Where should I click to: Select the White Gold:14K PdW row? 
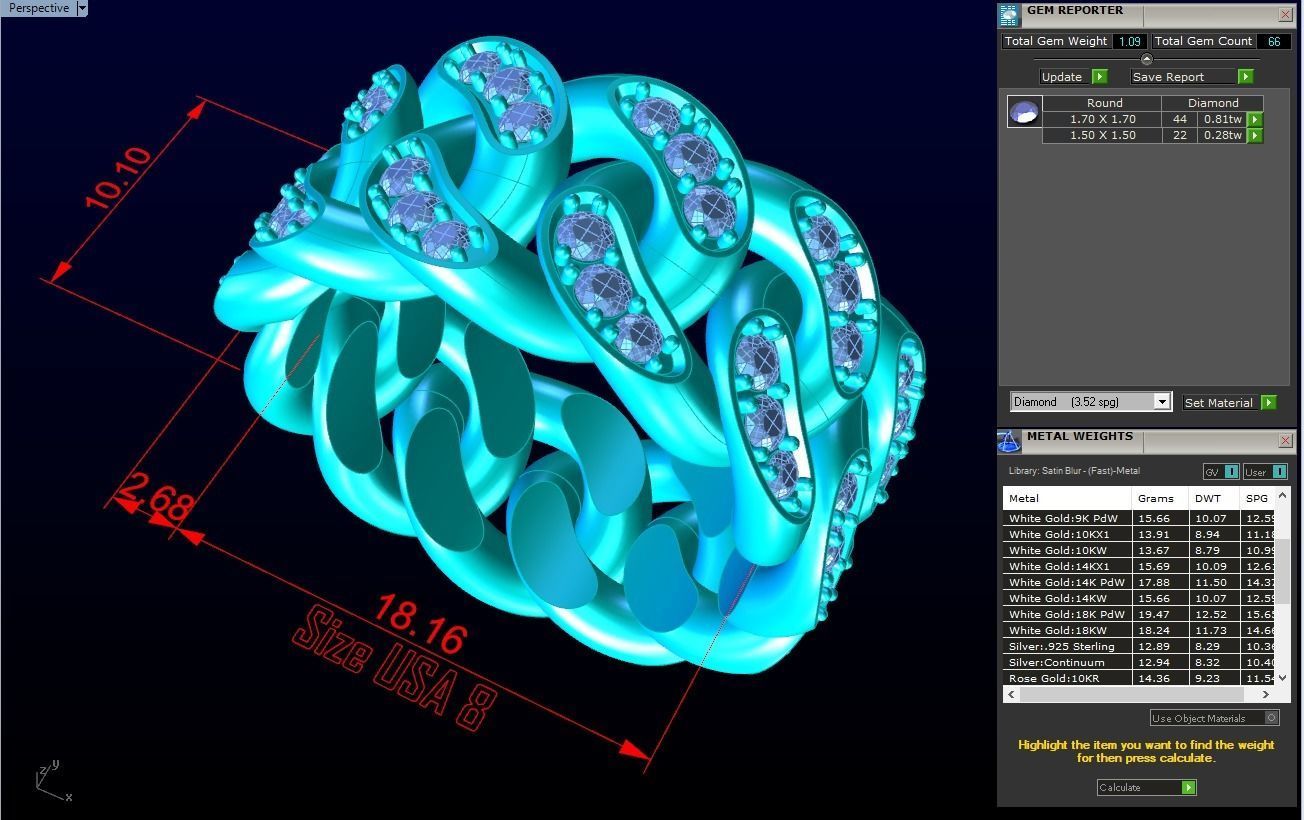coord(1139,582)
